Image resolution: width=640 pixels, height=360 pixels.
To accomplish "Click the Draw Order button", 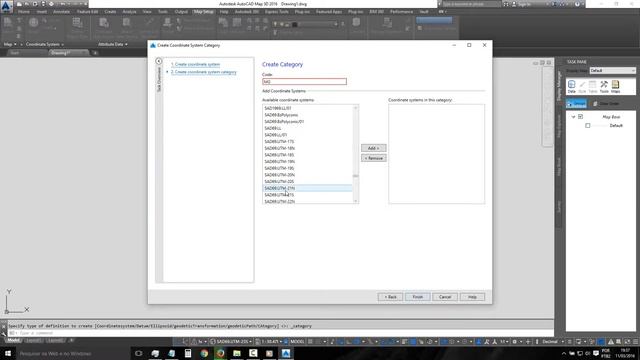I will 607,104.
